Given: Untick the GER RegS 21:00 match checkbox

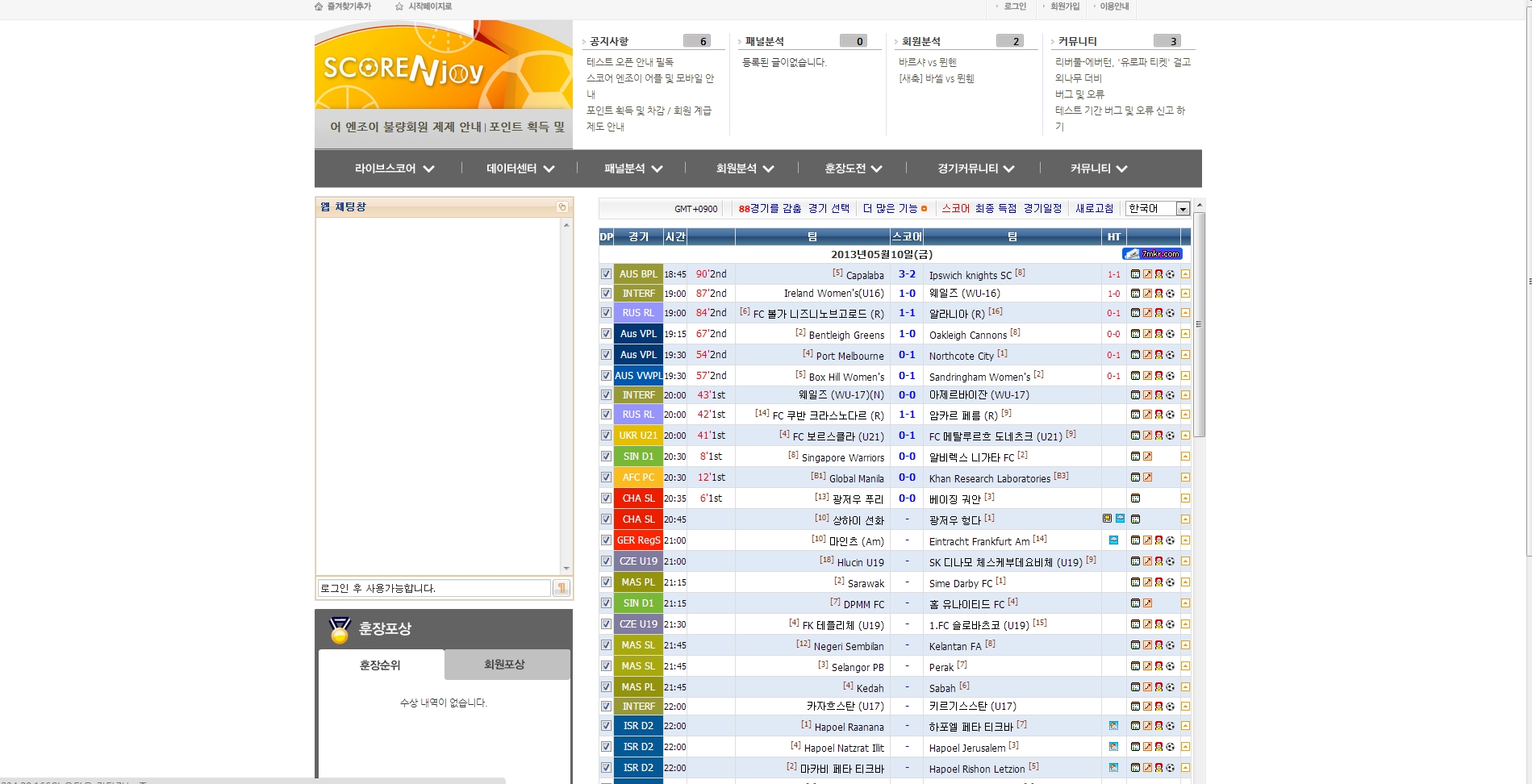Looking at the screenshot, I should [x=606, y=540].
